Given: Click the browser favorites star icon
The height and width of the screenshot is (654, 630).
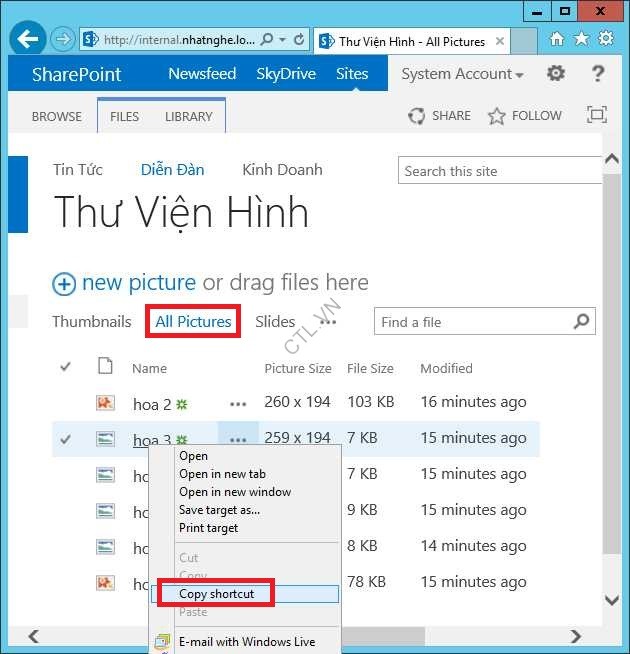Looking at the screenshot, I should click(x=581, y=40).
